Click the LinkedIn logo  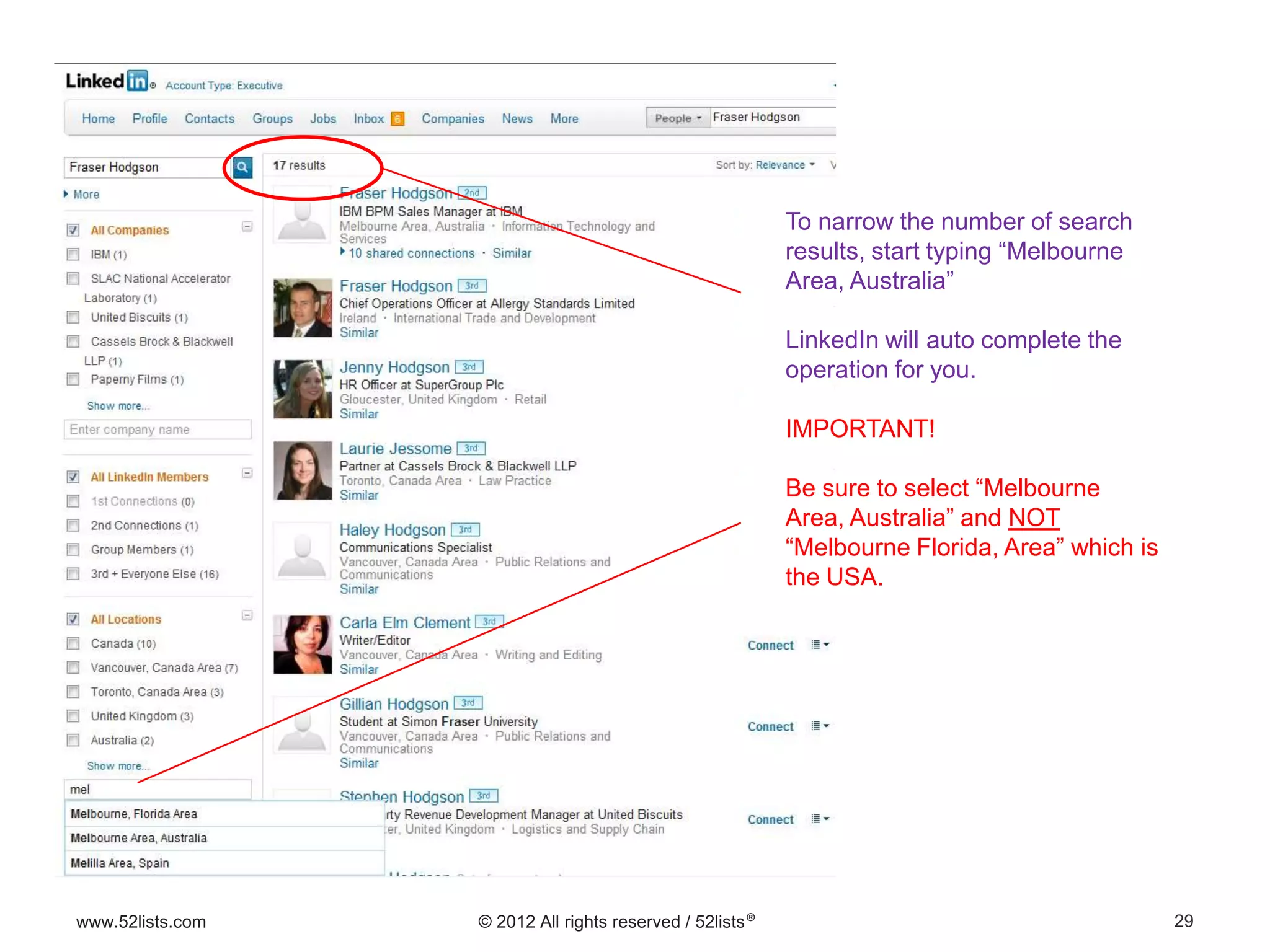point(107,81)
